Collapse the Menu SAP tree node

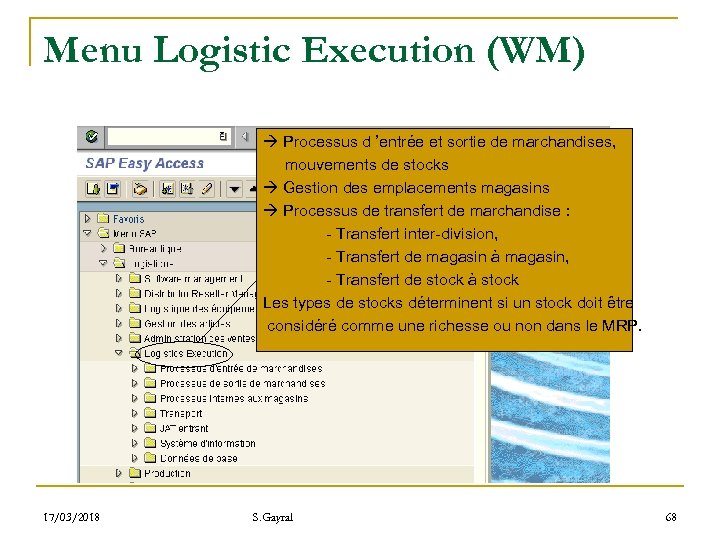tap(88, 233)
